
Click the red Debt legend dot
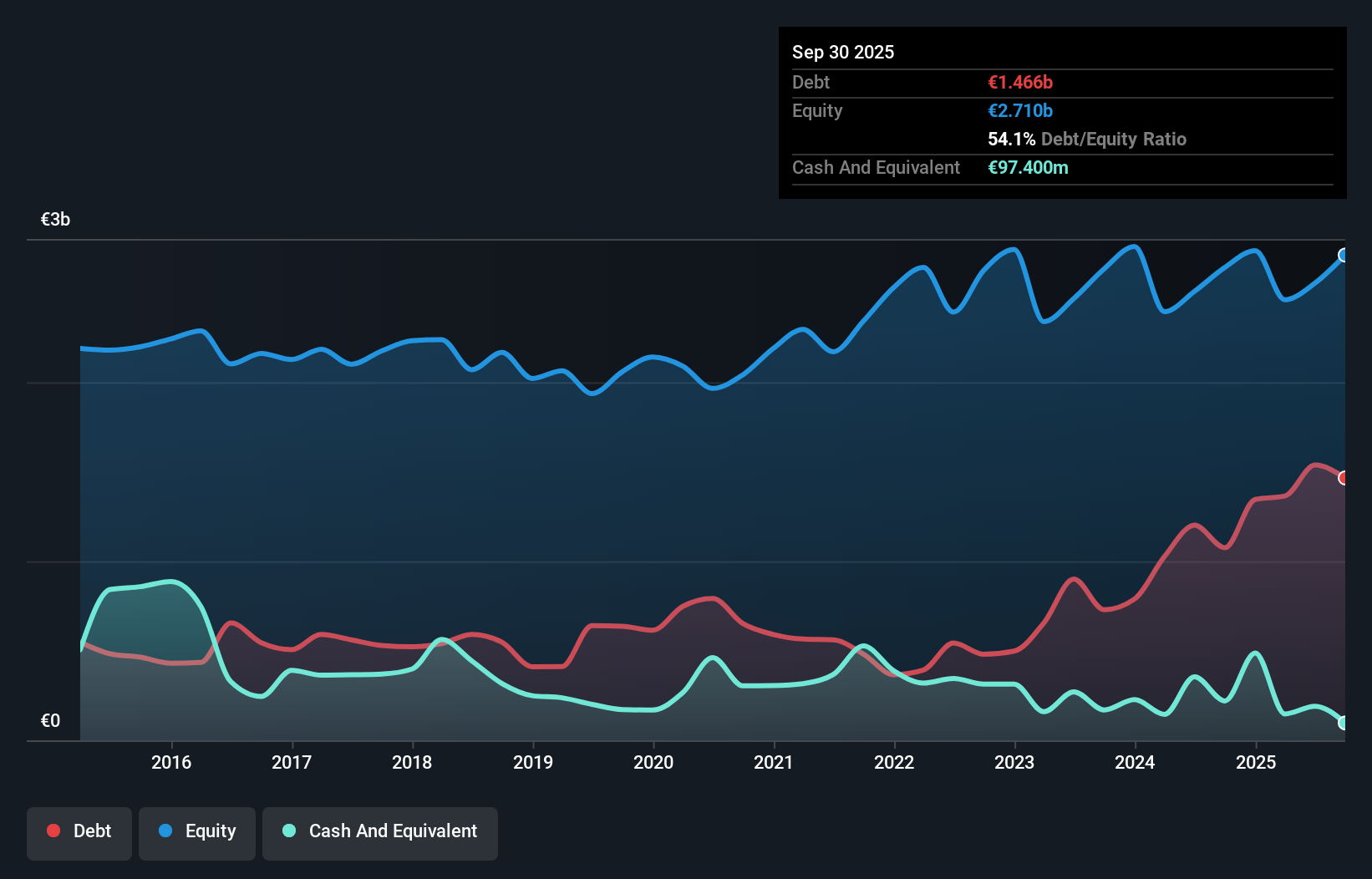coord(53,831)
